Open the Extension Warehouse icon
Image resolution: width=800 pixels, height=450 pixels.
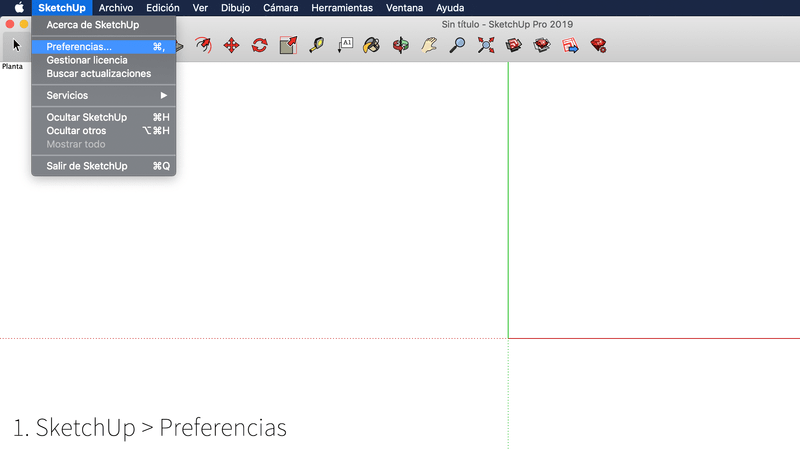pyautogui.click(x=542, y=45)
